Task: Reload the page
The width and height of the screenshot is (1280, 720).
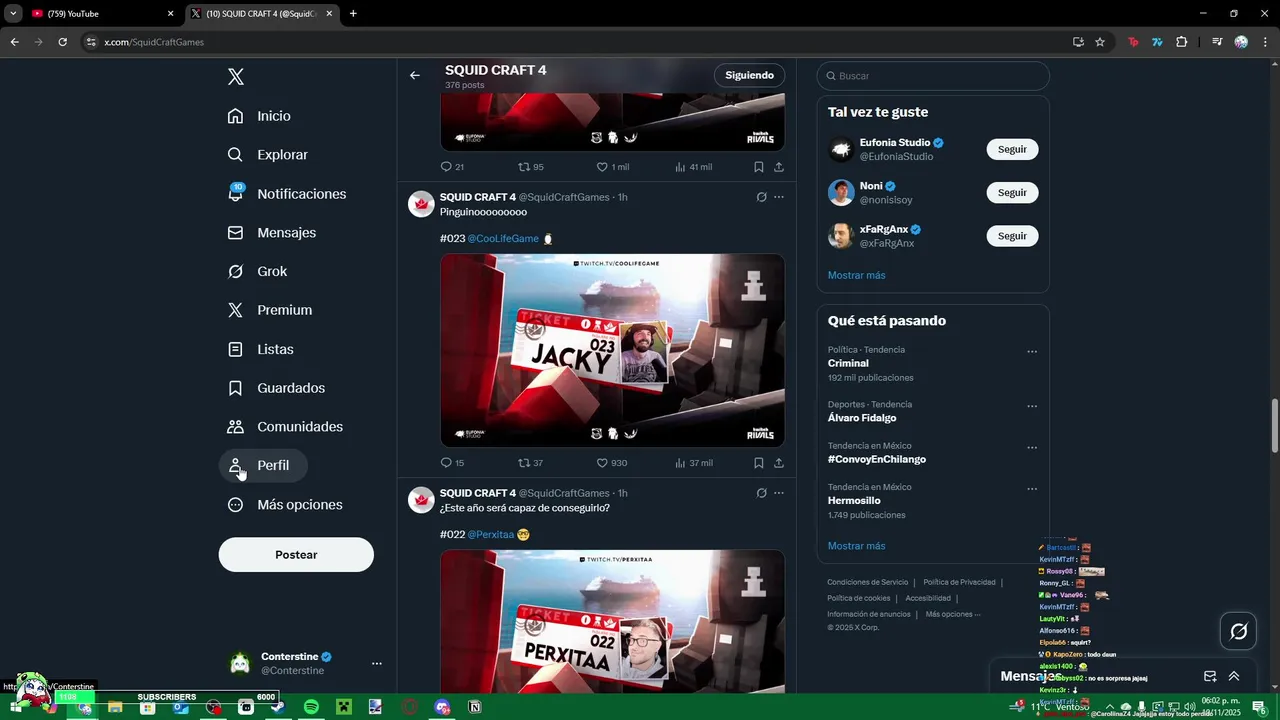Action: [x=62, y=42]
